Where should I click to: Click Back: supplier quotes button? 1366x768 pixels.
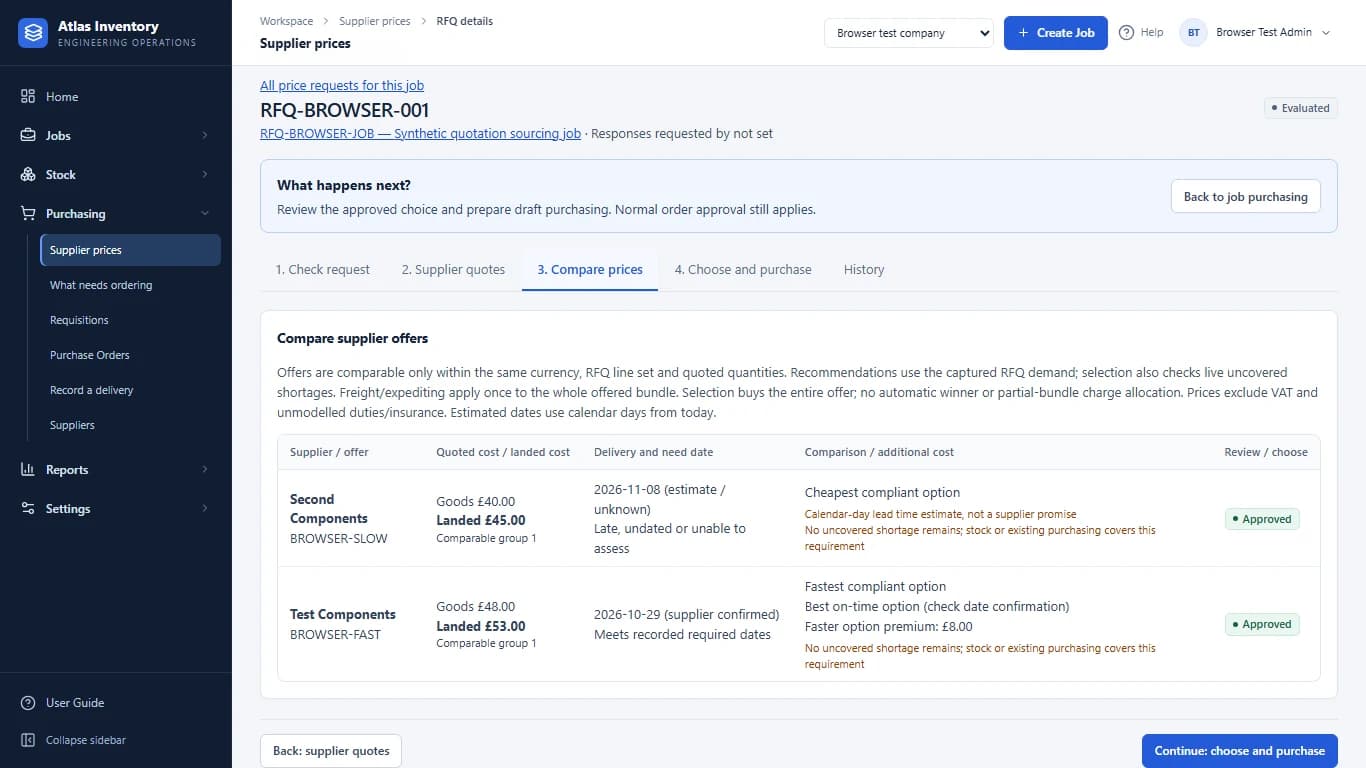coord(331,751)
